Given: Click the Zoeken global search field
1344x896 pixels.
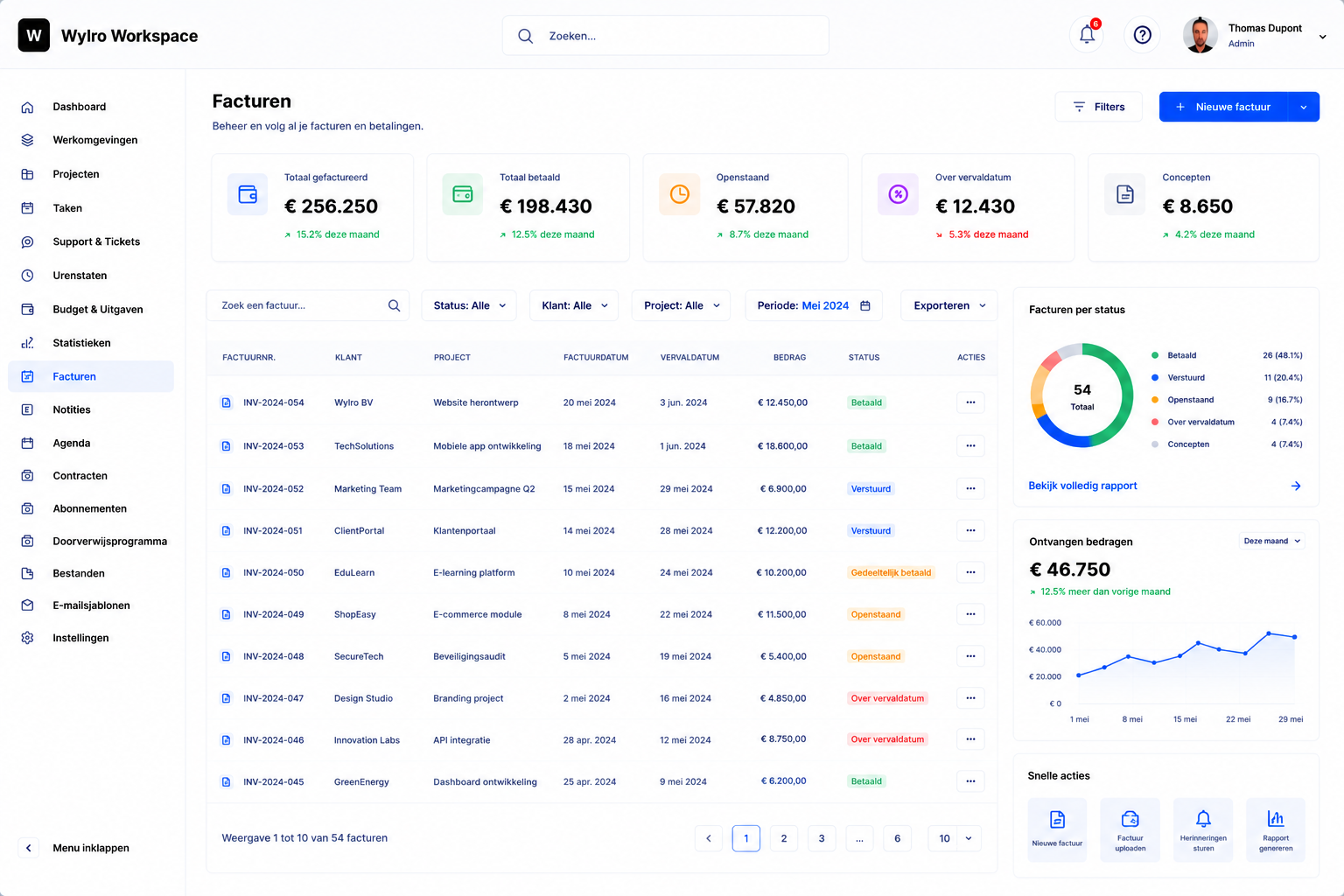Looking at the screenshot, I should coord(665,36).
